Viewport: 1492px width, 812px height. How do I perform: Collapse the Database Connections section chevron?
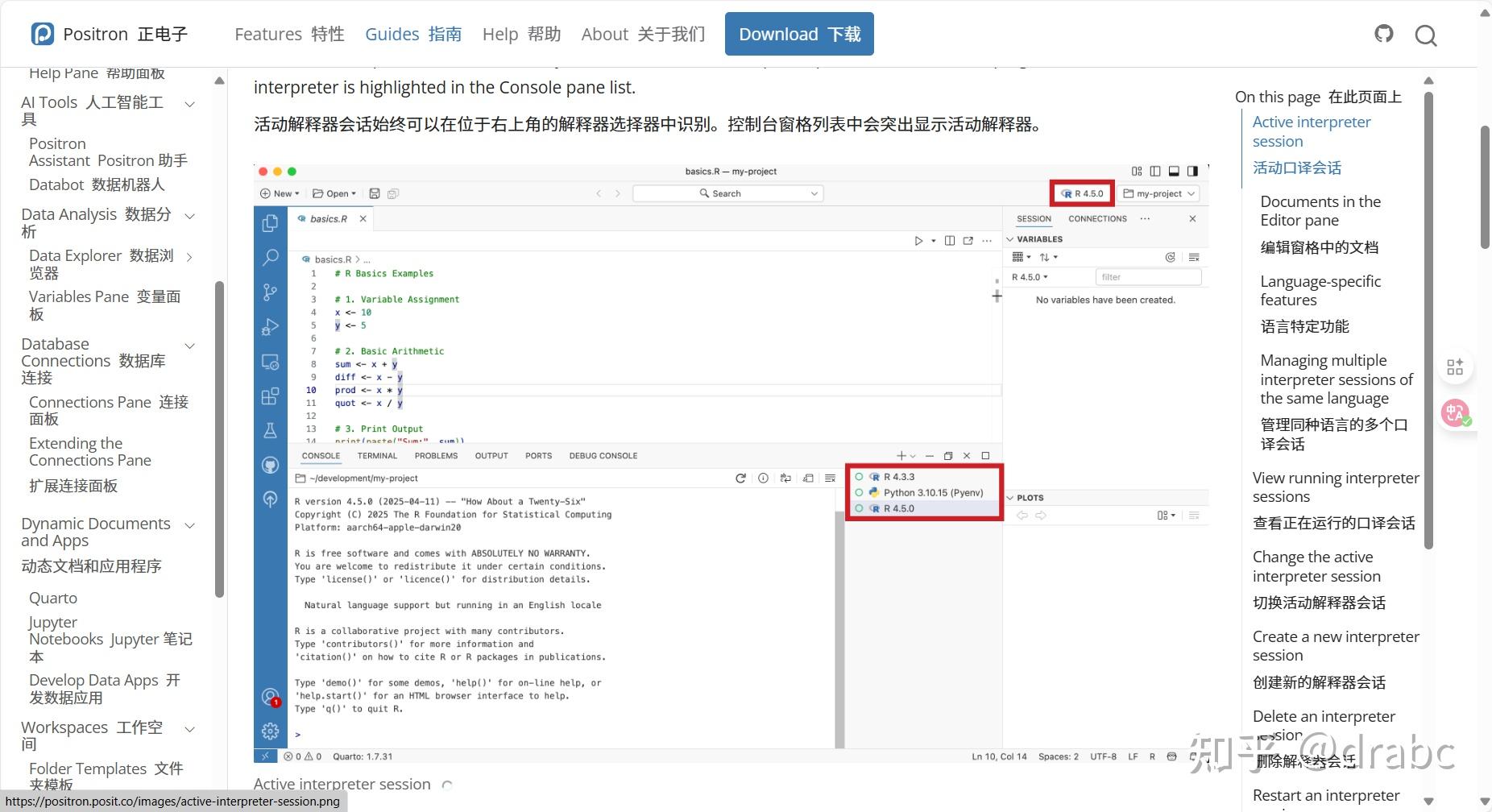pyautogui.click(x=190, y=346)
